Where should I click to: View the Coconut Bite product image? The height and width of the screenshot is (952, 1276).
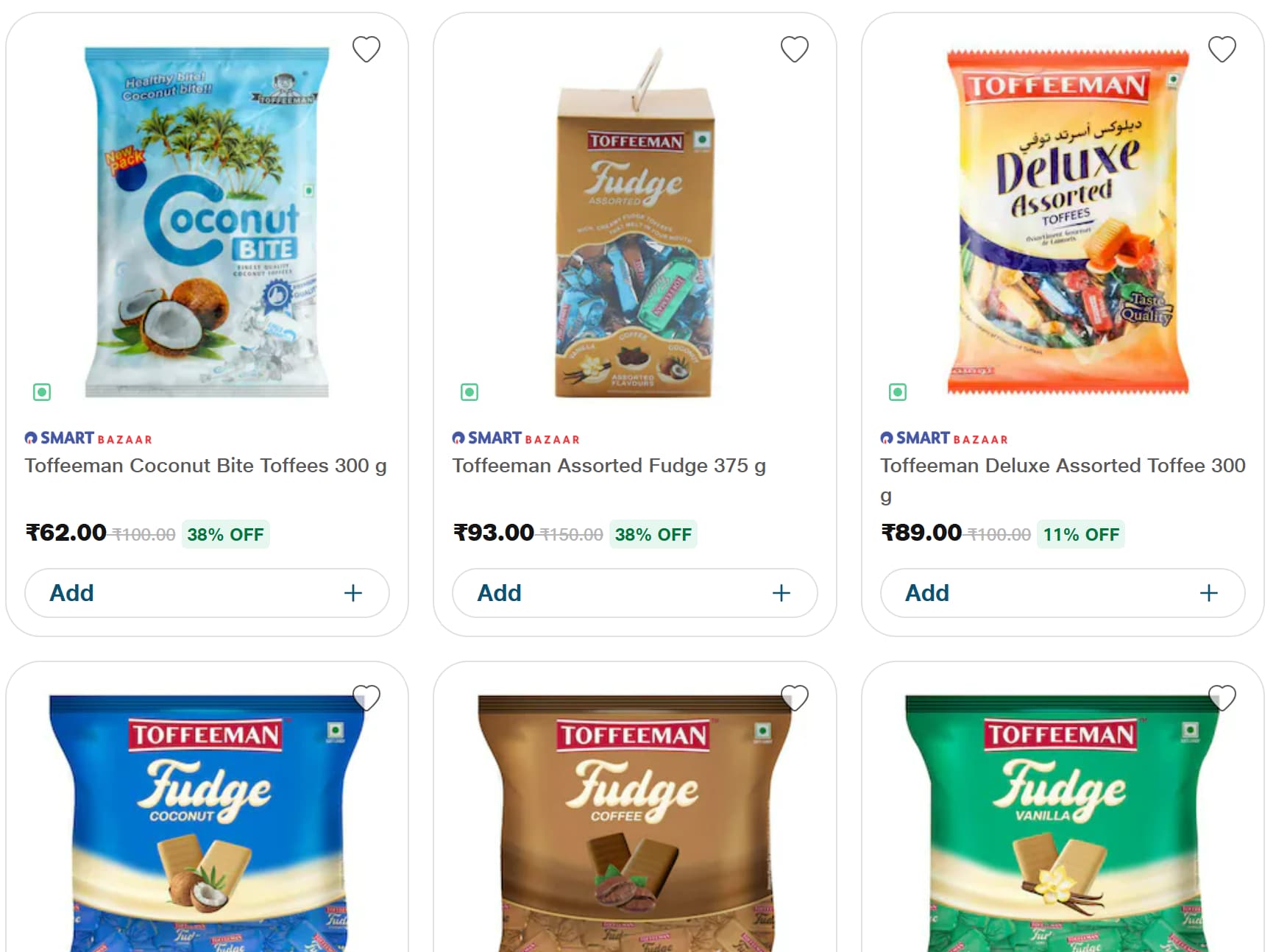click(207, 221)
